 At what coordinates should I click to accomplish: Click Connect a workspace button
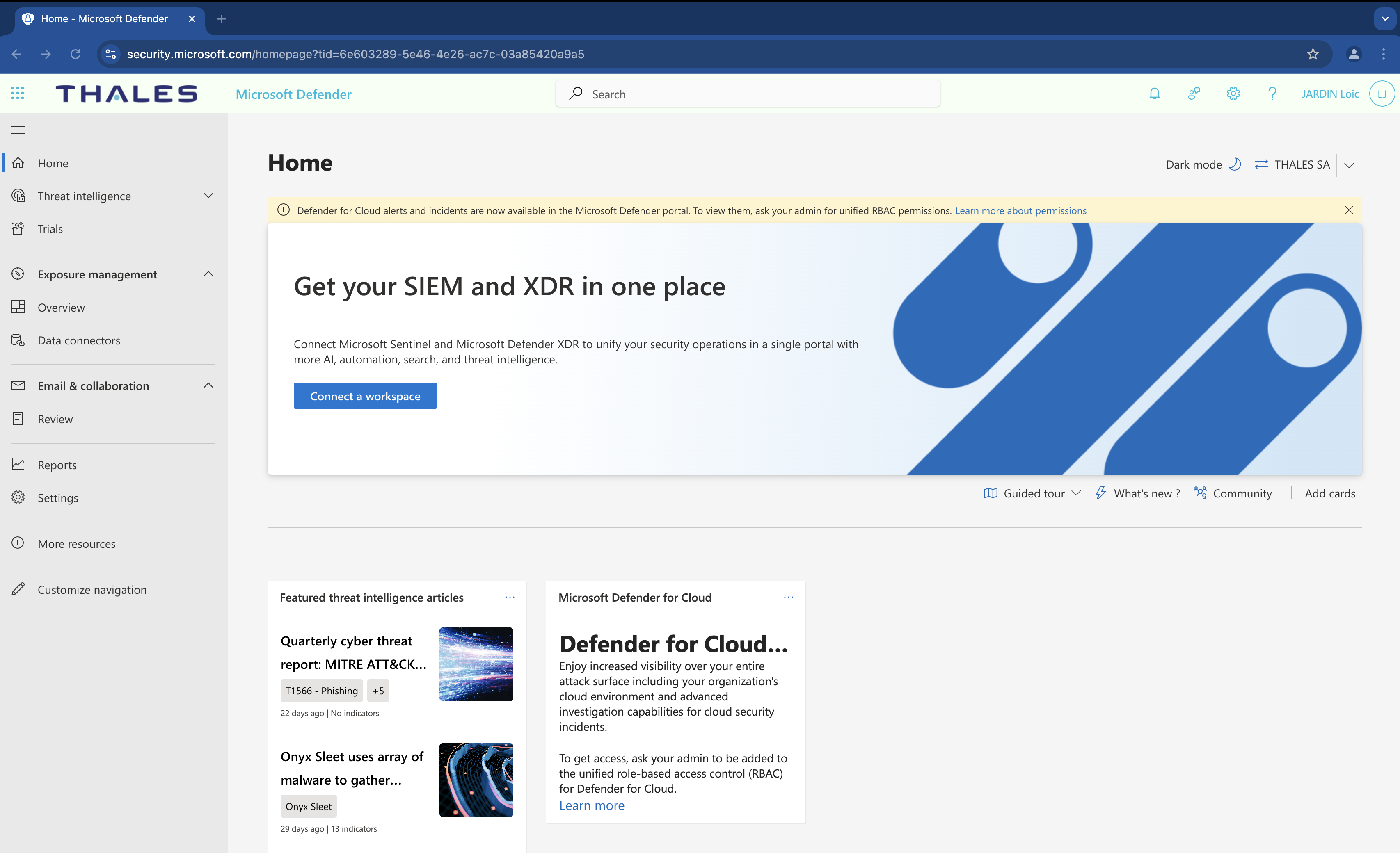coord(365,395)
